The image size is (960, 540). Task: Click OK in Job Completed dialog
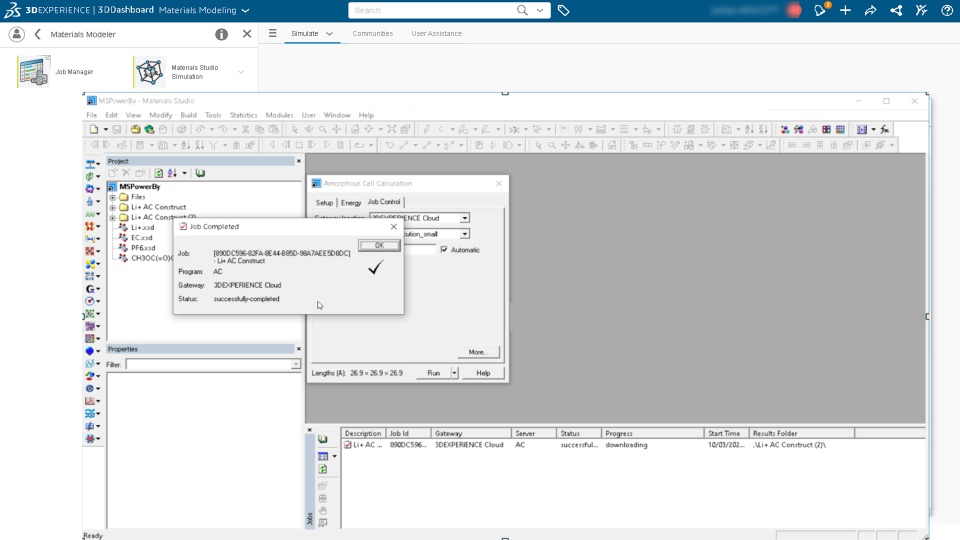pos(379,246)
